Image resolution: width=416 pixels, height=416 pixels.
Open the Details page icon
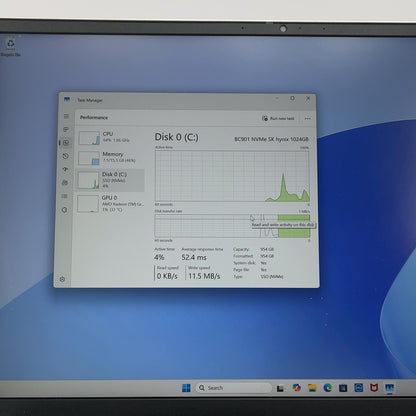(65, 196)
